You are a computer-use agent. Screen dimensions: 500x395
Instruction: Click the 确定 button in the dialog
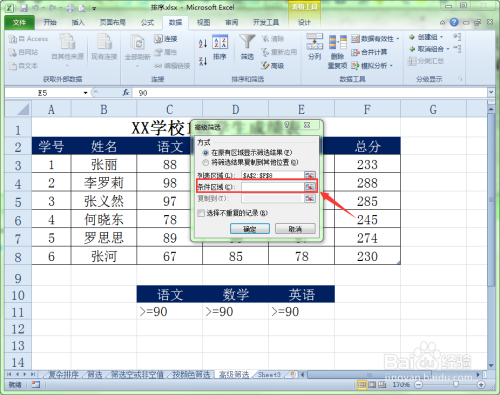[250, 229]
